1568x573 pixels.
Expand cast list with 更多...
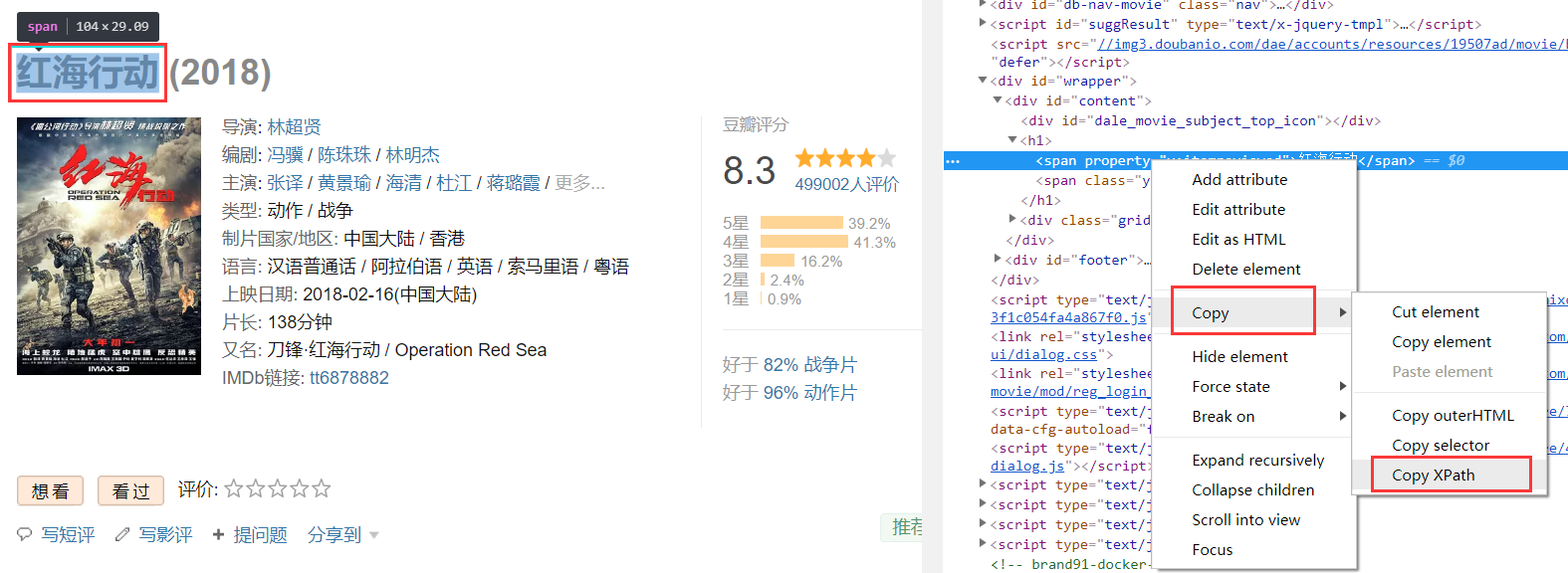click(x=580, y=182)
